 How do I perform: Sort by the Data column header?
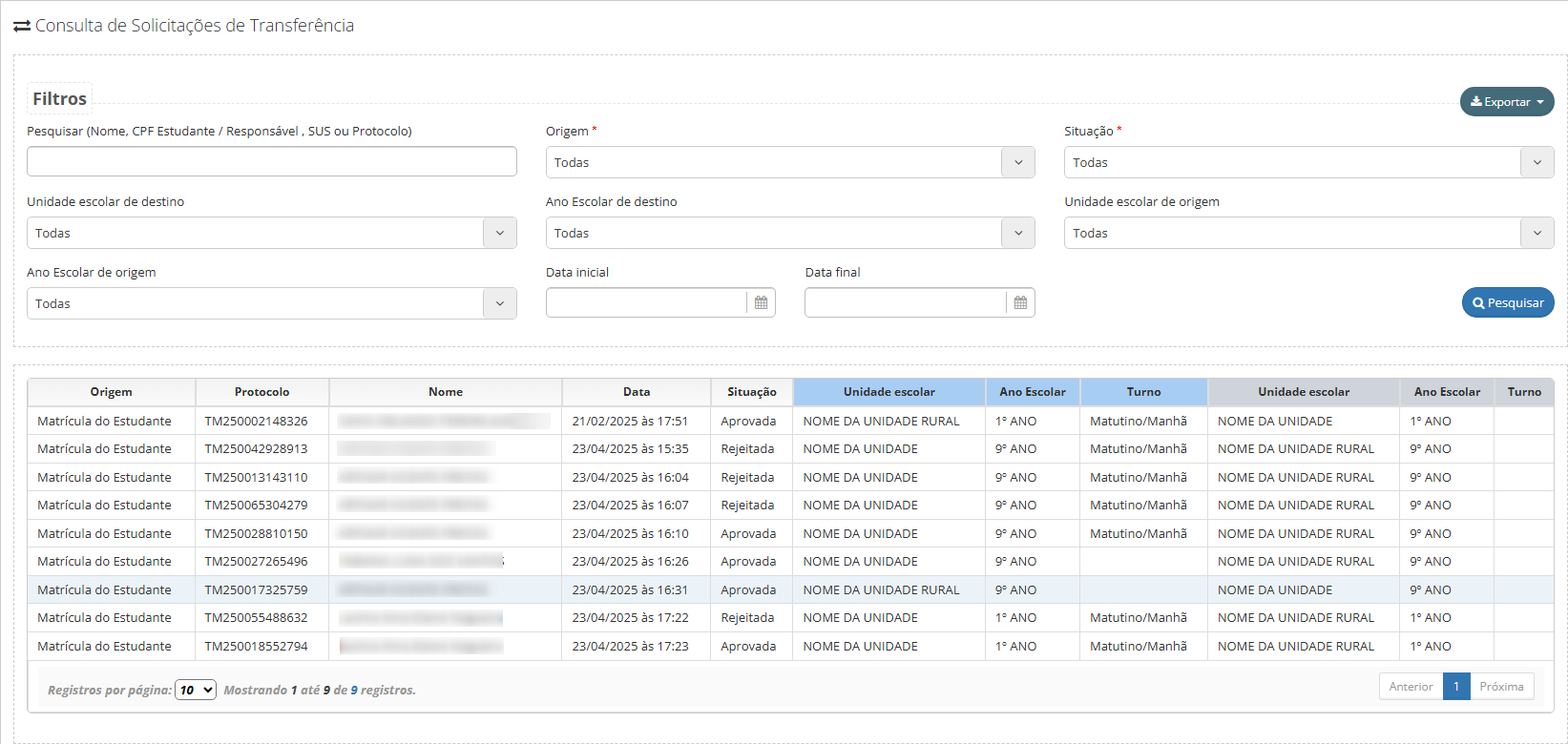click(x=637, y=392)
